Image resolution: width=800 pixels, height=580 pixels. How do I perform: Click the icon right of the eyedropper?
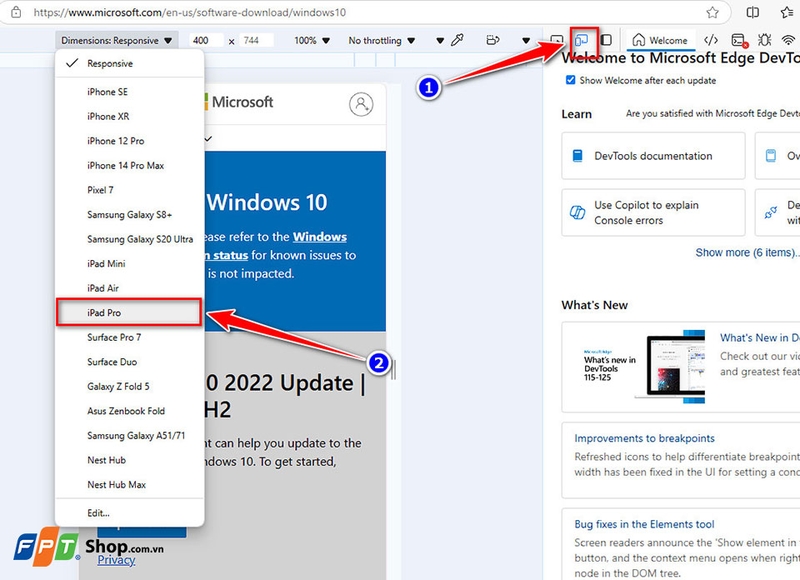coord(493,40)
